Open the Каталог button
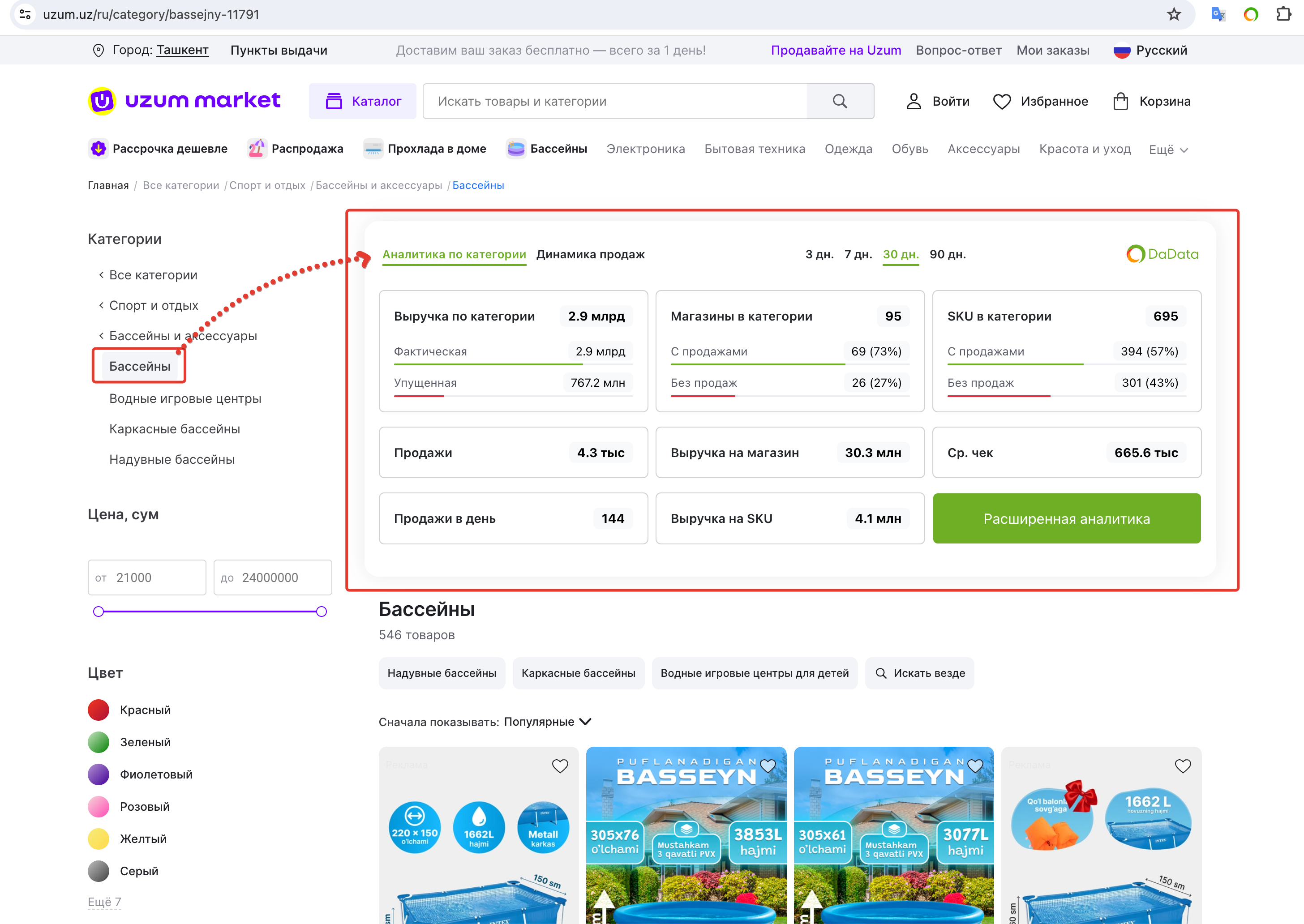This screenshot has width=1304, height=924. click(363, 101)
